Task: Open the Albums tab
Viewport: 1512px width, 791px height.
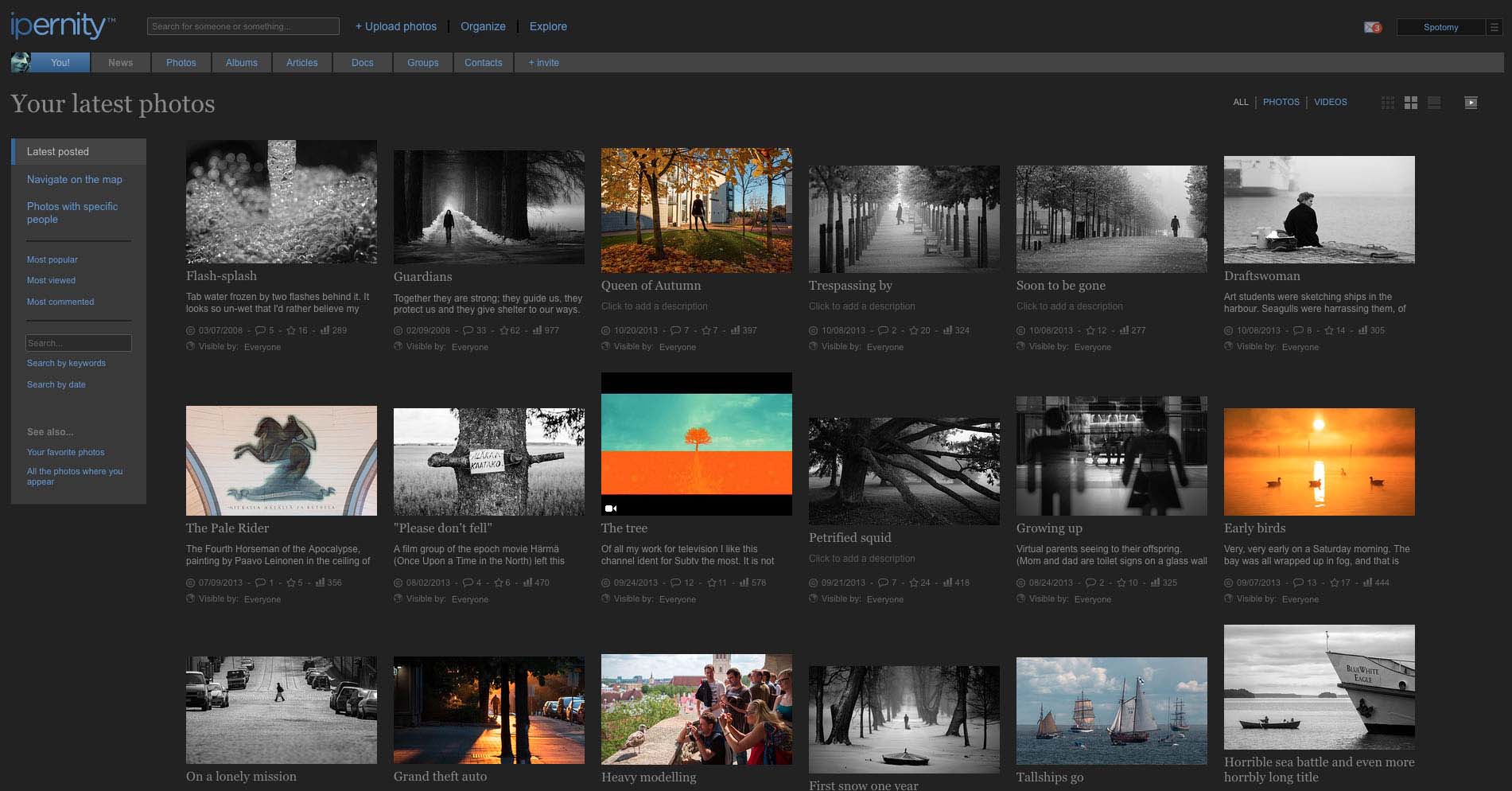Action: (241, 63)
